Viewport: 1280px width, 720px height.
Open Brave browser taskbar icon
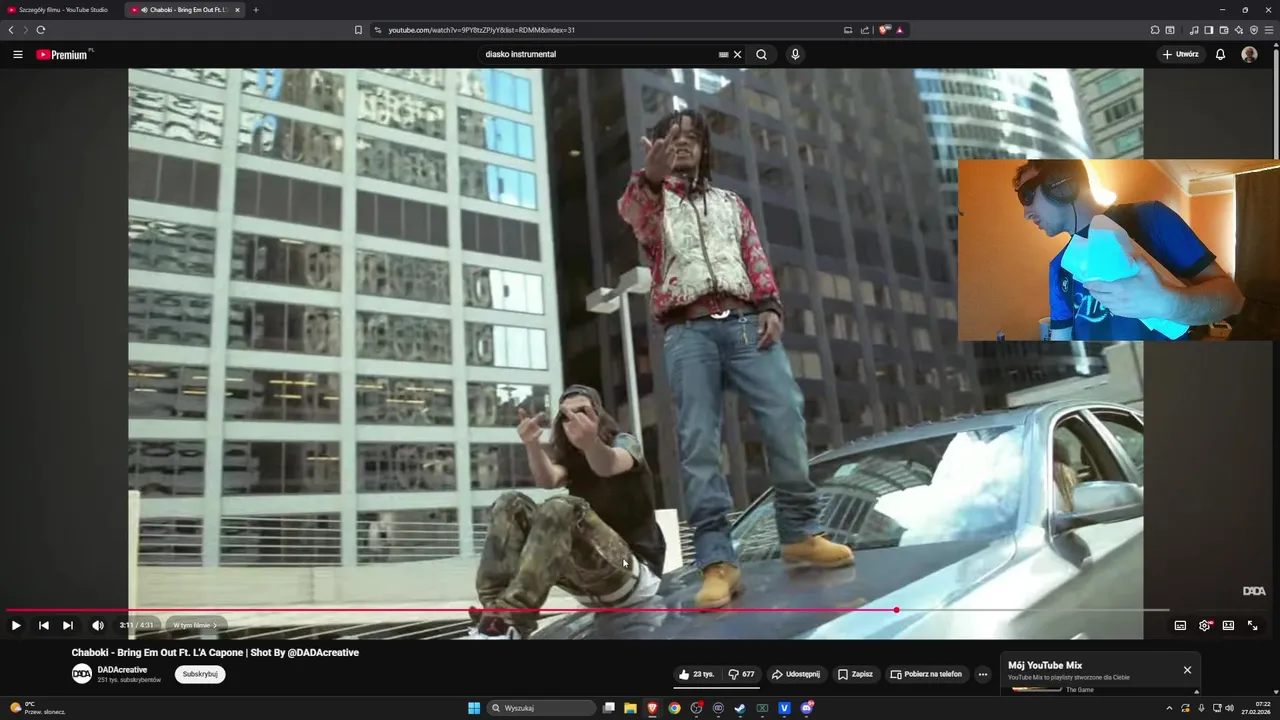[x=653, y=708]
